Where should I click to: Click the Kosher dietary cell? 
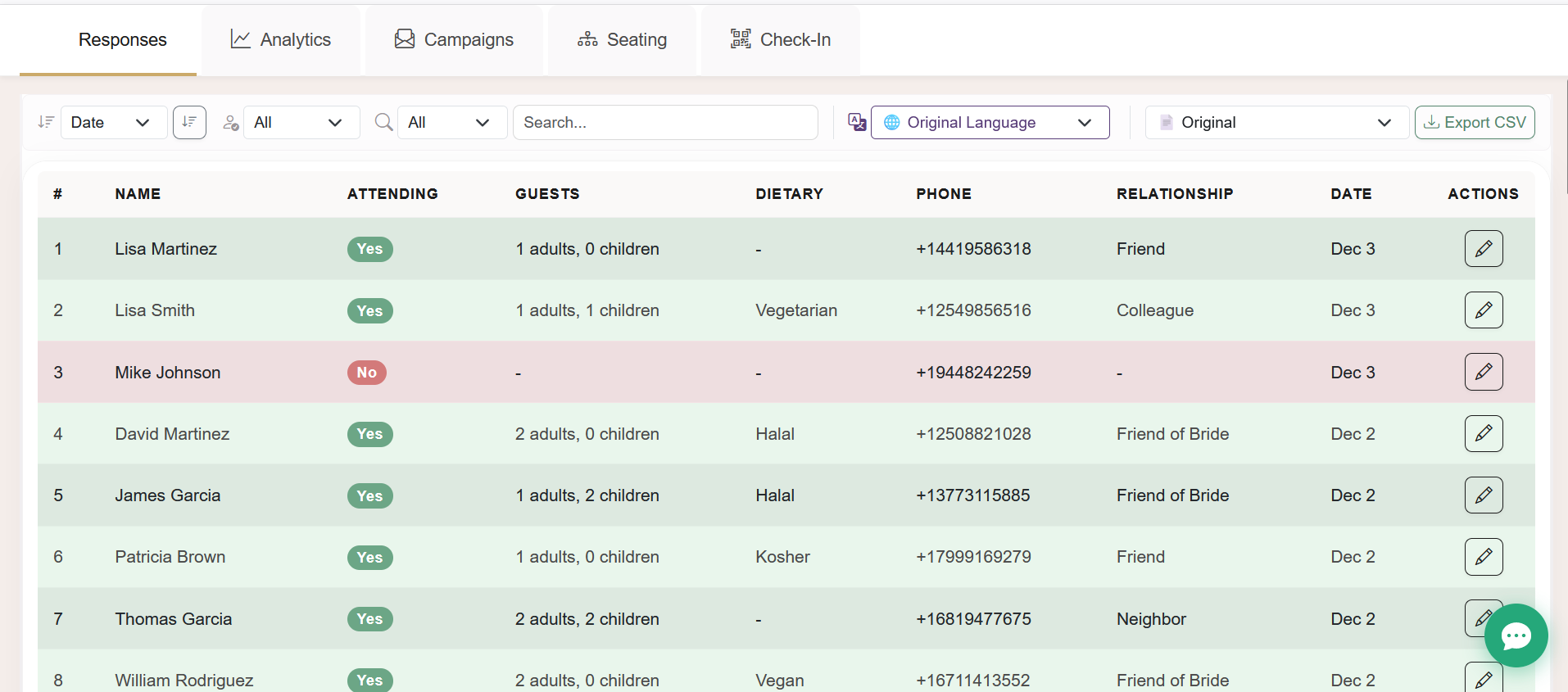tap(782, 557)
